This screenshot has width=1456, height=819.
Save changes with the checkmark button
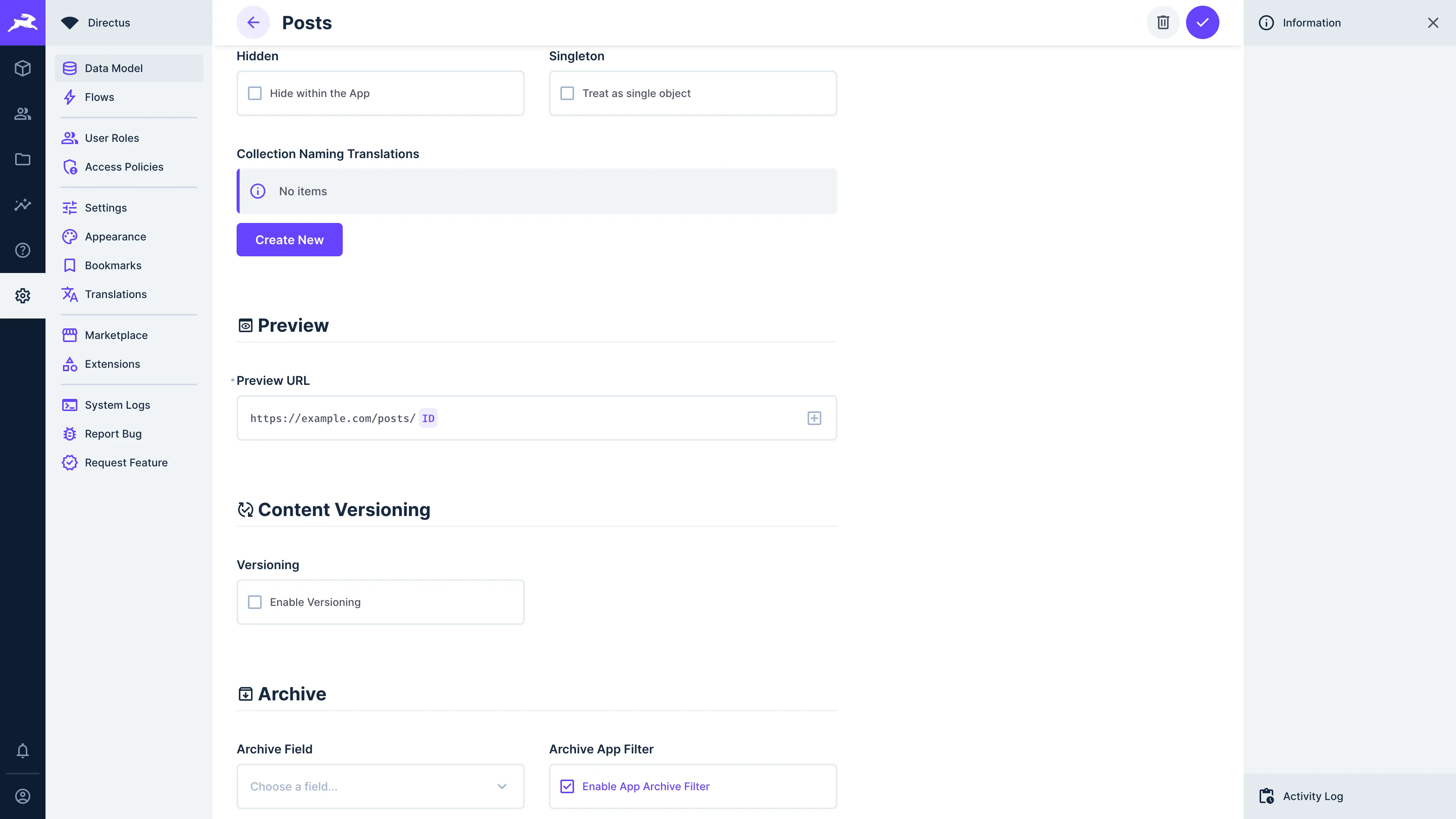[x=1202, y=23]
